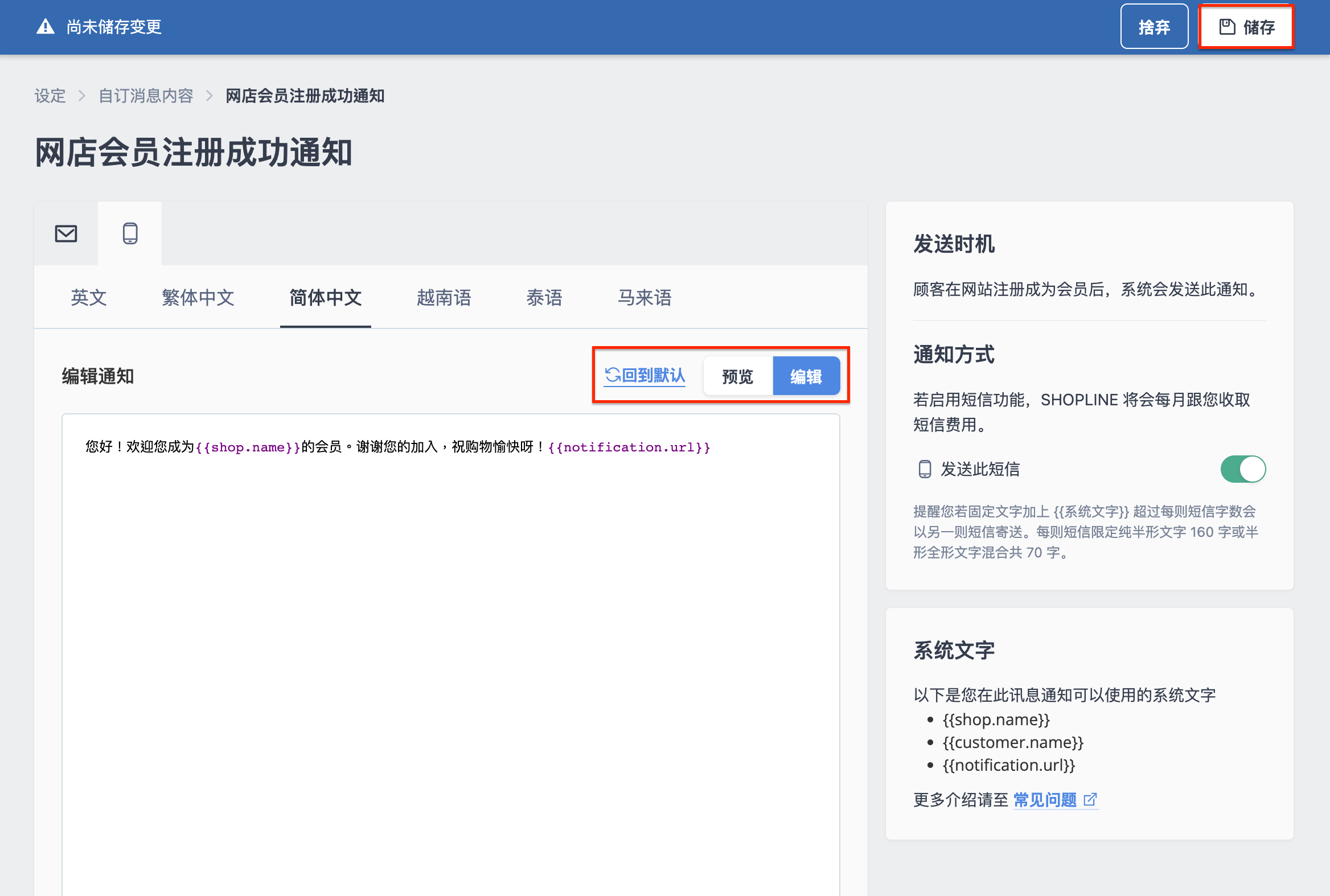Click {{customer.name}} in the 系统文字 list
1330x896 pixels.
point(1013,742)
